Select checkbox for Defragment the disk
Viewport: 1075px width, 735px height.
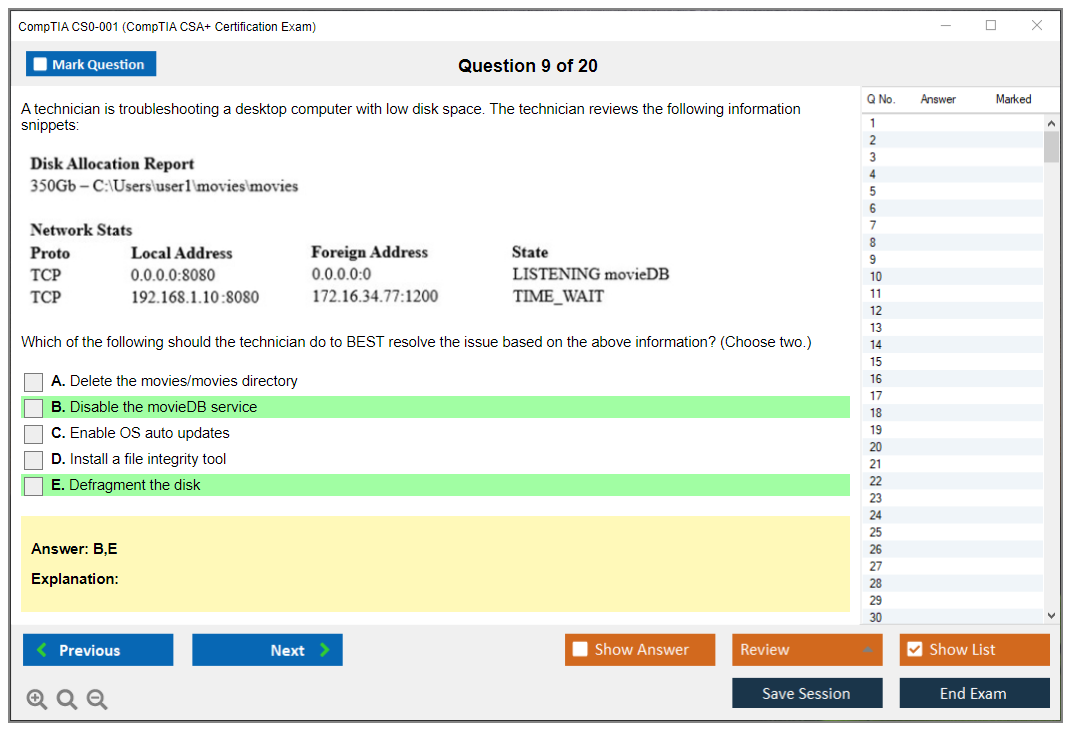point(34,486)
